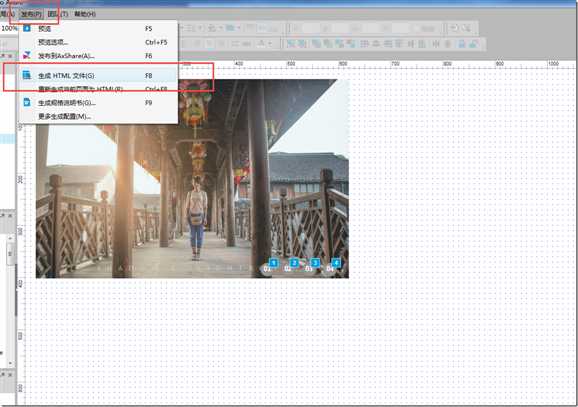578x407 pixels.
Task: Select the 03 label on the photo
Action: coord(309,269)
